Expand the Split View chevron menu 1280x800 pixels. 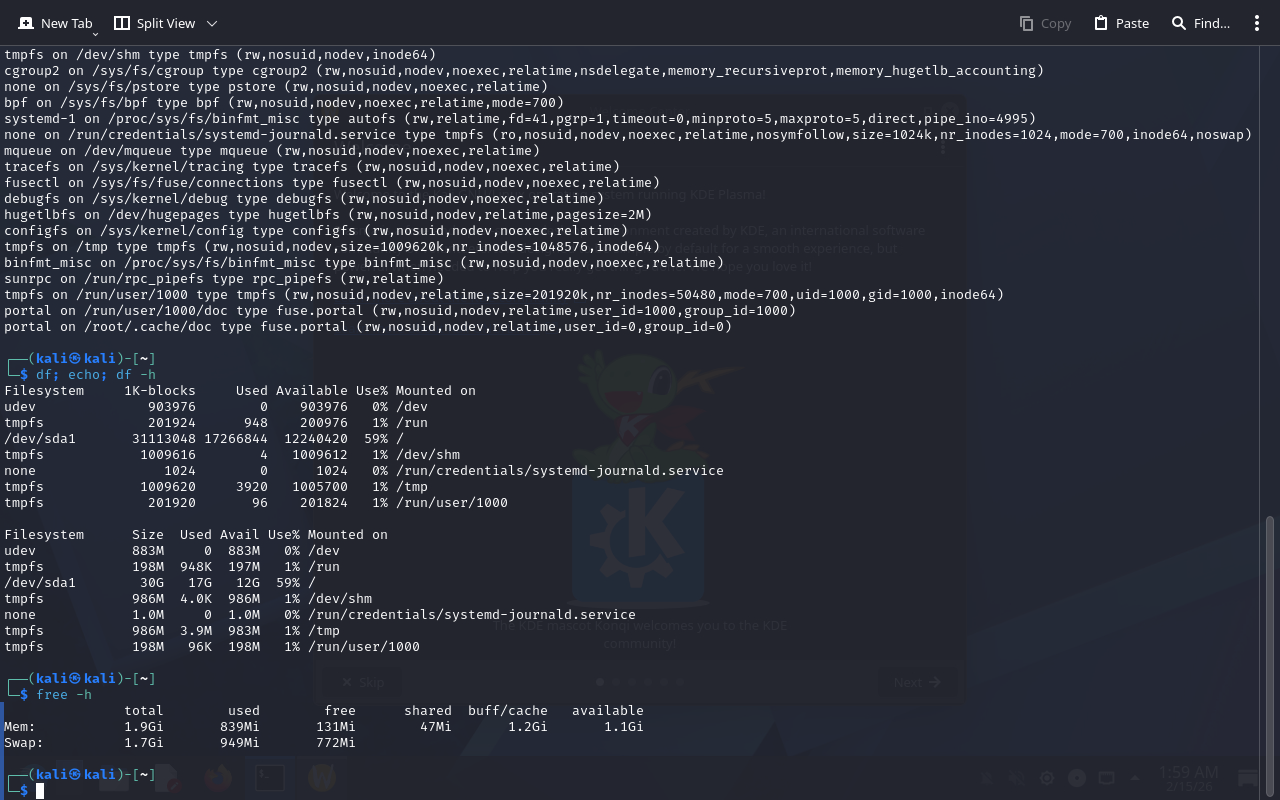[x=211, y=23]
